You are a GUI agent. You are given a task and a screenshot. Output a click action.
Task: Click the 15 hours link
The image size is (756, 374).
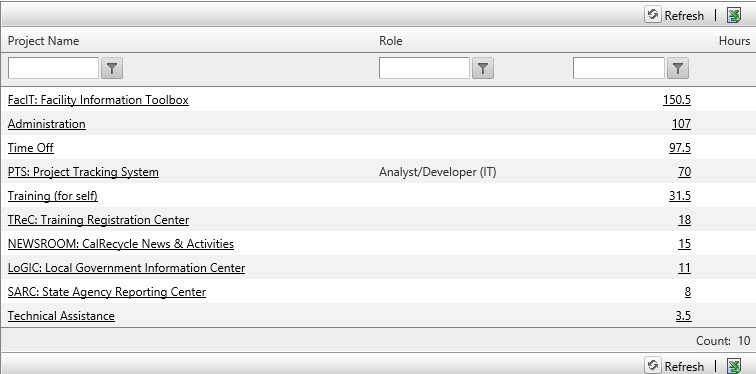pos(684,244)
